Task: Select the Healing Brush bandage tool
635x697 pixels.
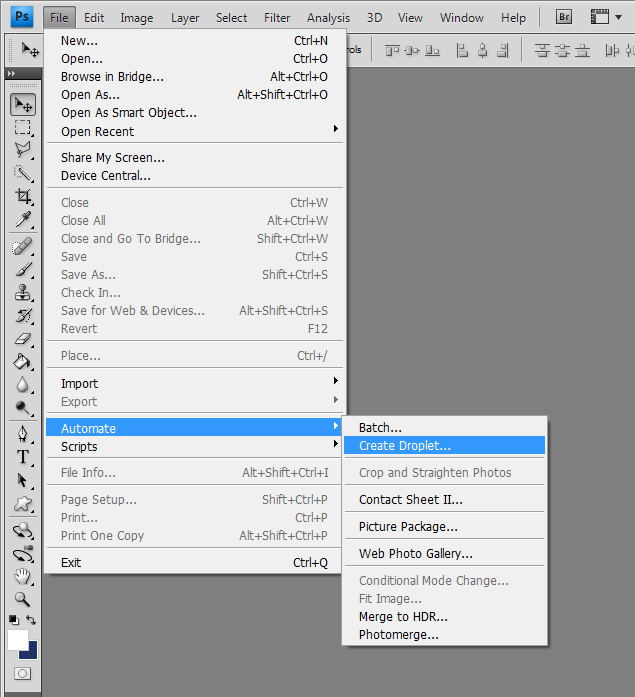Action: 23,246
